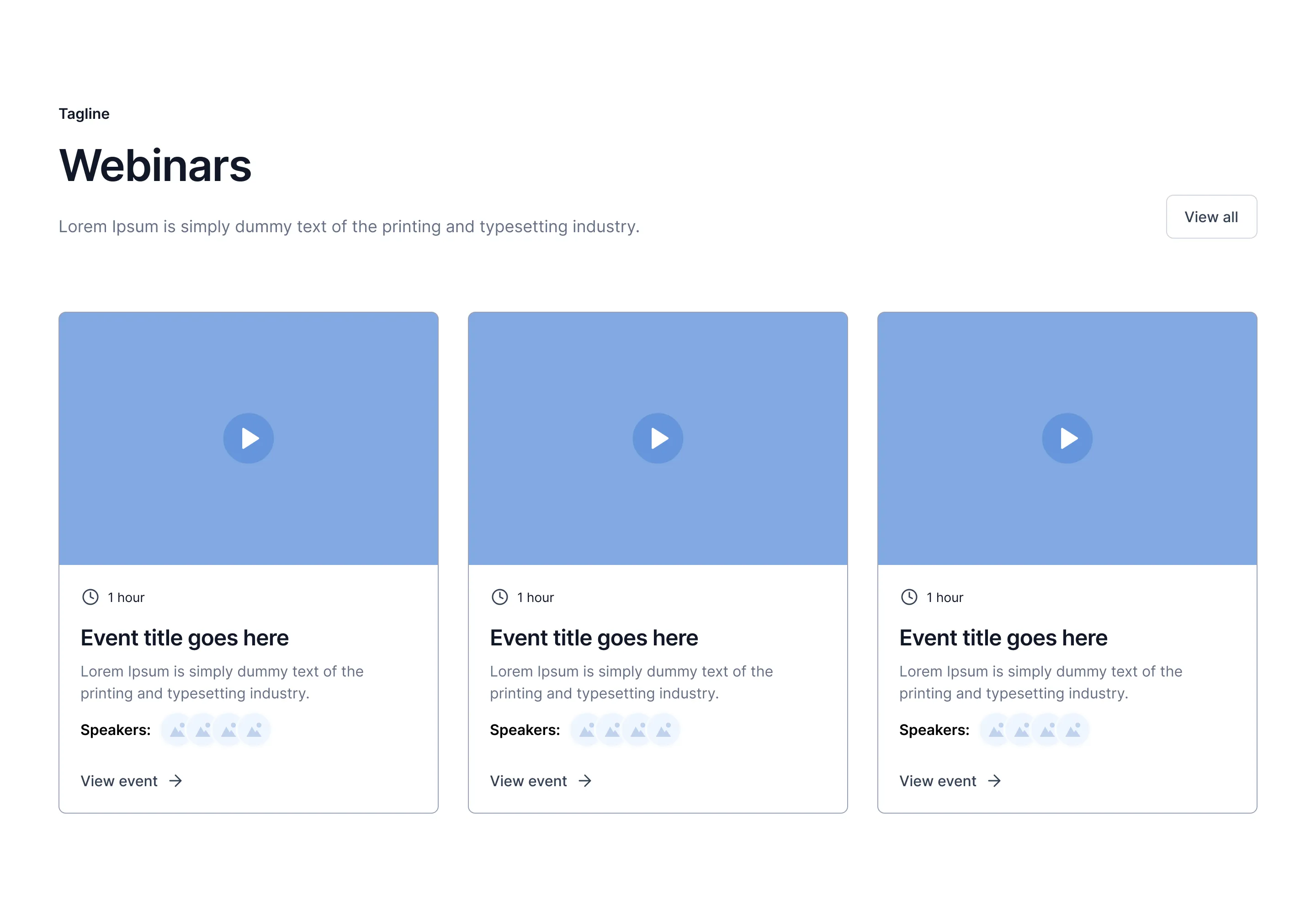Screen dimensions: 1316x916
Task: Click the clock icon in the third card
Action: coord(908,596)
